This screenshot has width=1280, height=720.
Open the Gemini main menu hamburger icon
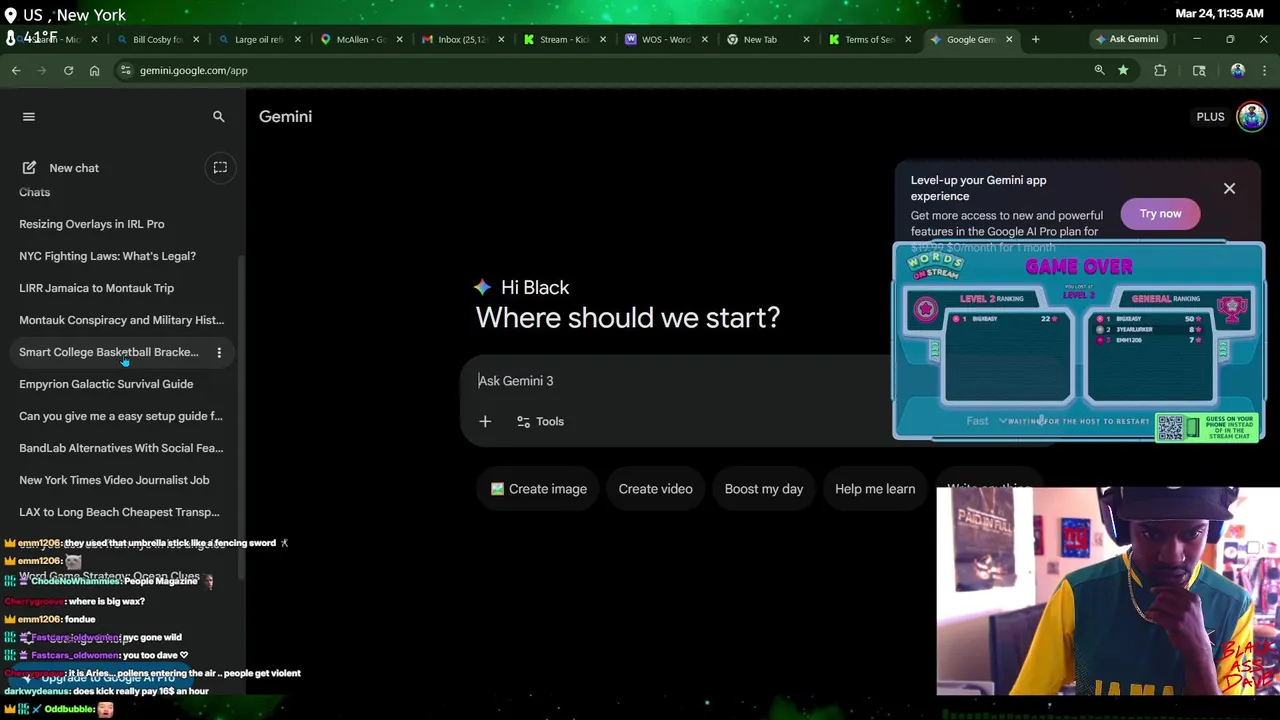click(x=29, y=117)
